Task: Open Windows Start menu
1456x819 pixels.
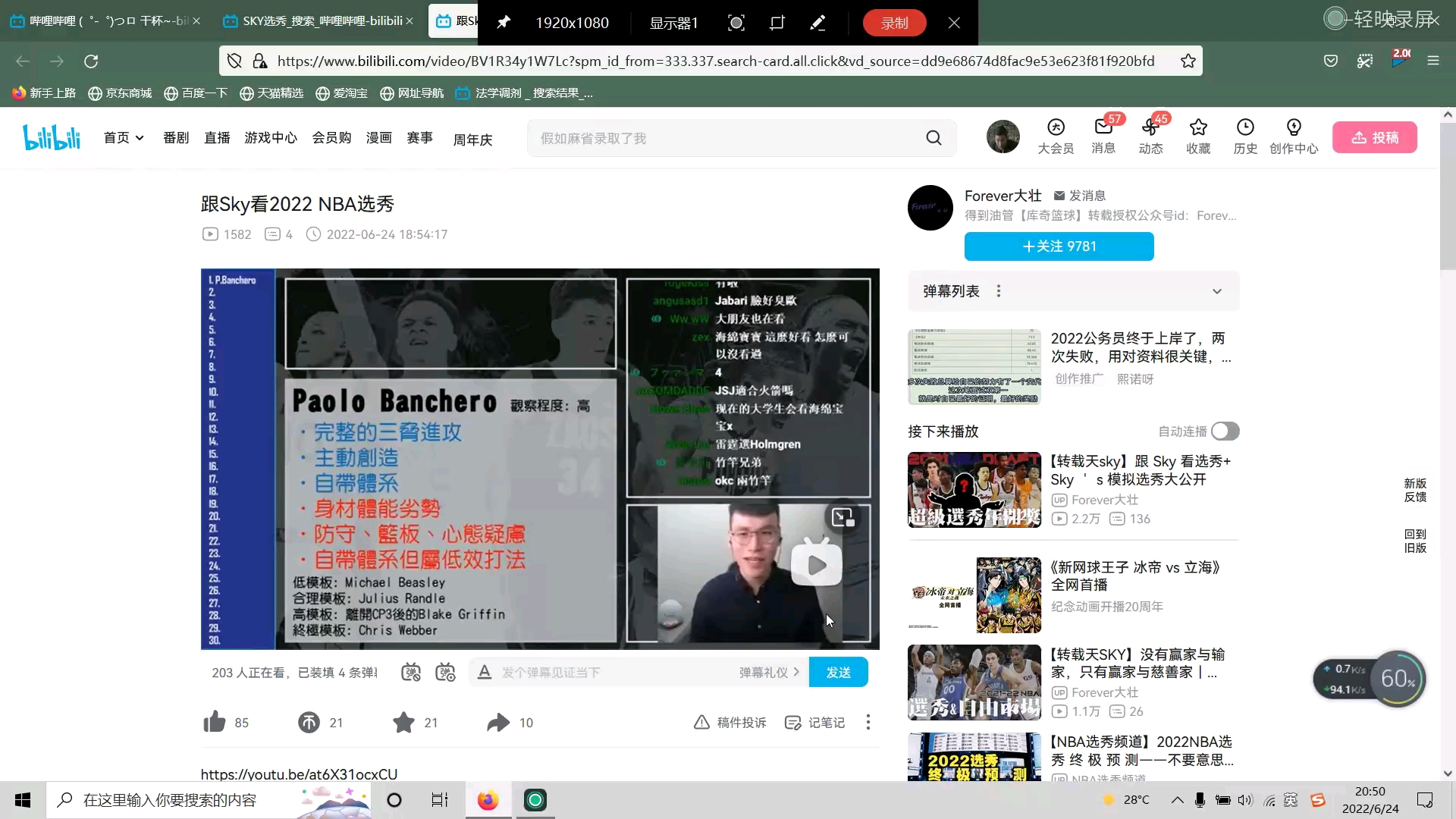Action: pyautogui.click(x=23, y=800)
